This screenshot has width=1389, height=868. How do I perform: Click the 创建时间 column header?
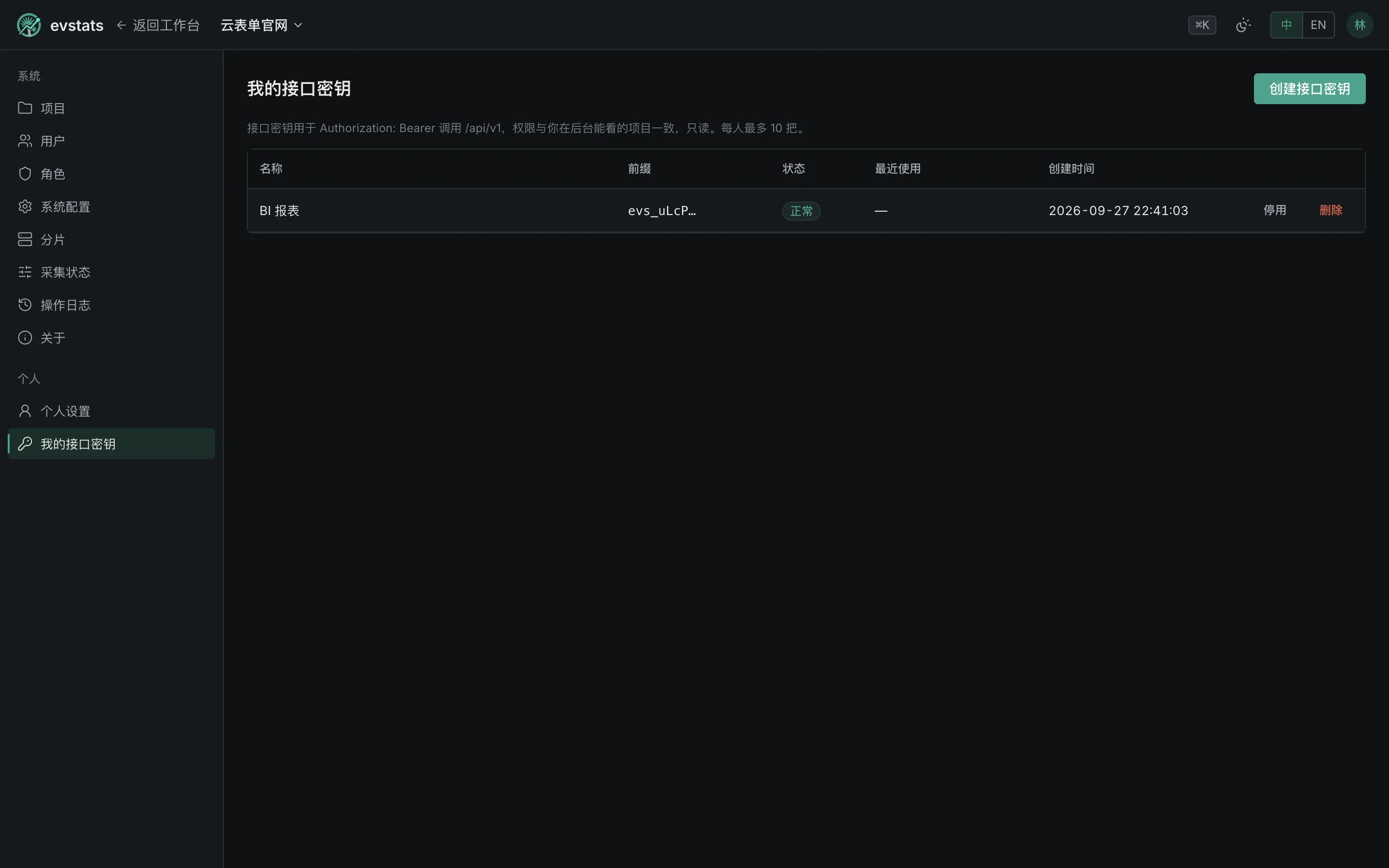[x=1071, y=168]
